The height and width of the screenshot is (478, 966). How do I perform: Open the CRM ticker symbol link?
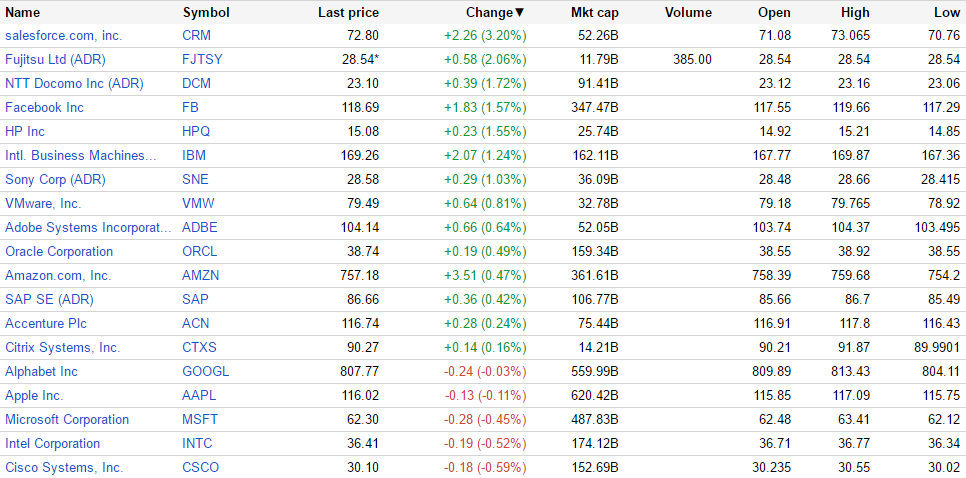[197, 35]
